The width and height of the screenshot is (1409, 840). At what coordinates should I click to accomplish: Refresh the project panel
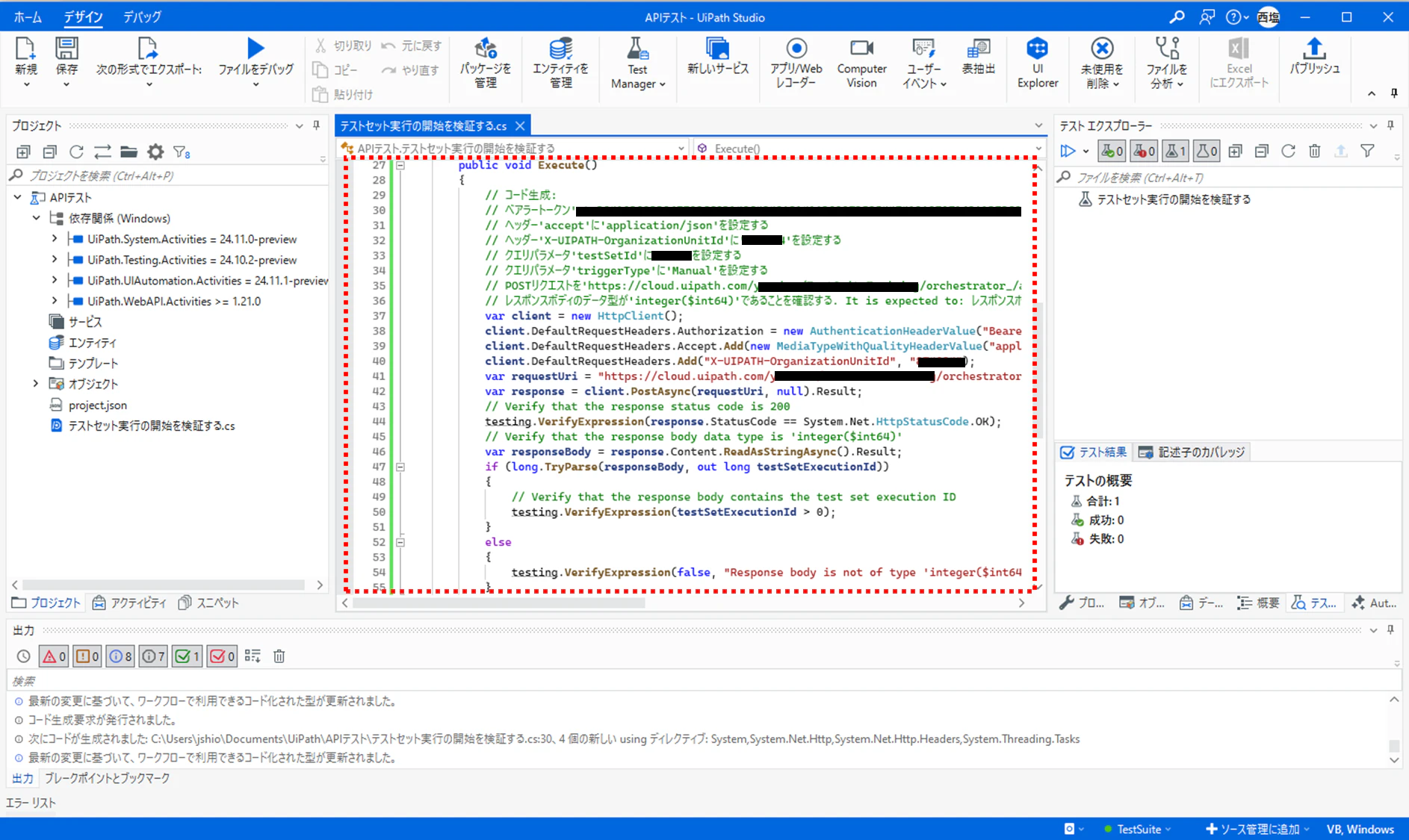[x=76, y=152]
